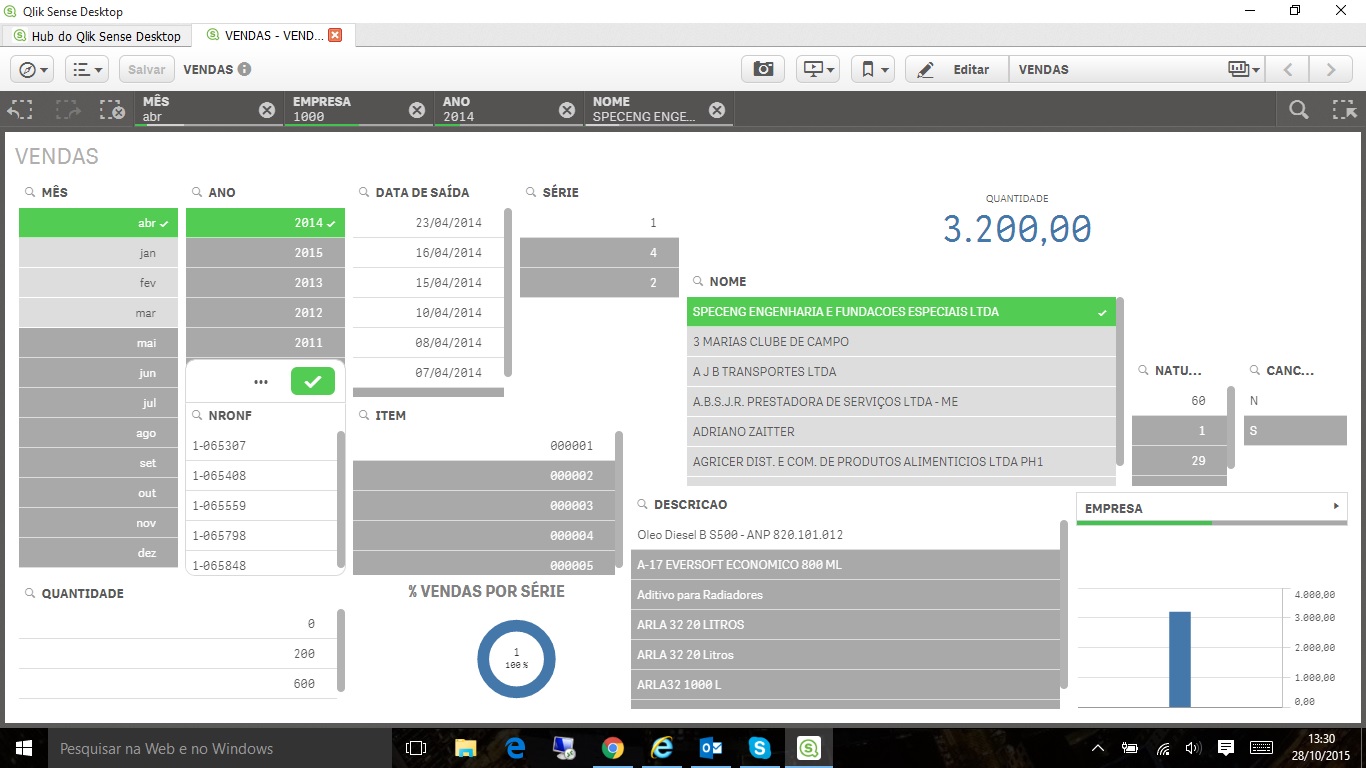The image size is (1366, 768).
Task: Go to next sheet arrow
Action: point(1330,69)
